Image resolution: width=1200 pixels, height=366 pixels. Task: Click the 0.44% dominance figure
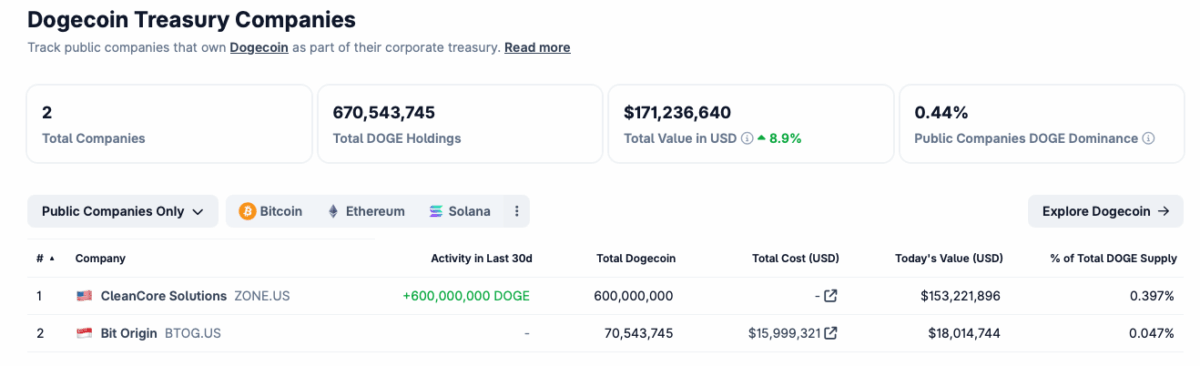(941, 112)
